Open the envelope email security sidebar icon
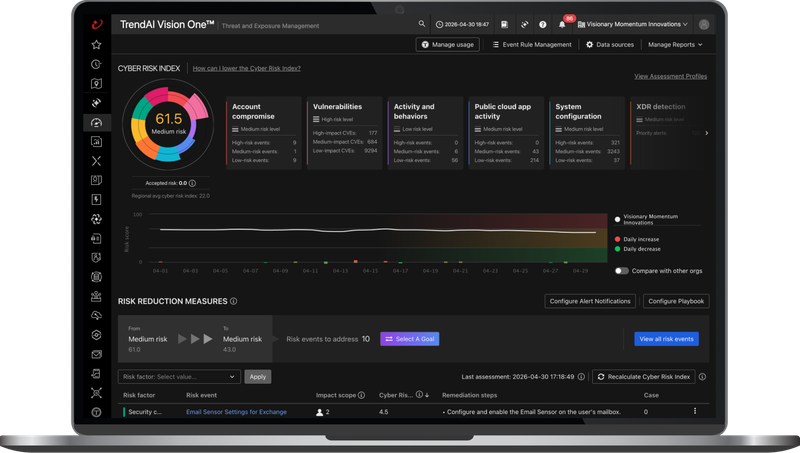The height and width of the screenshot is (453, 800). pos(96,354)
